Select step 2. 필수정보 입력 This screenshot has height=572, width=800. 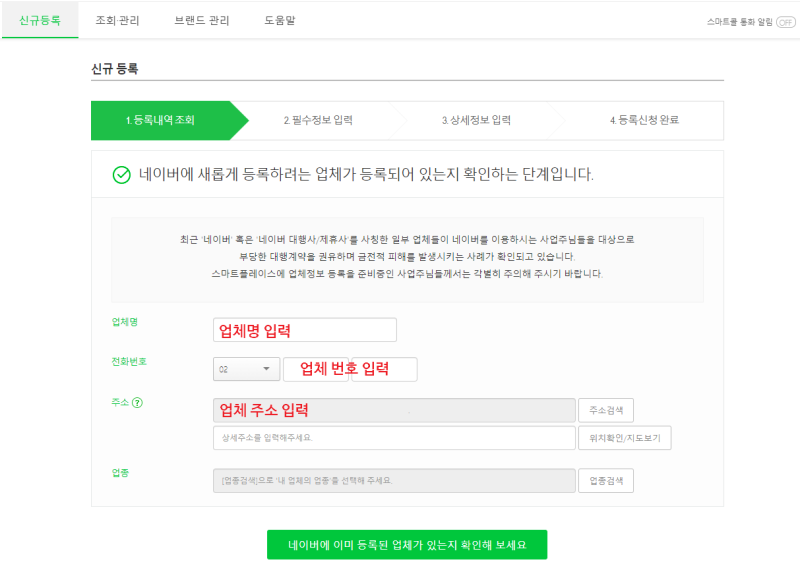pyautogui.click(x=318, y=120)
